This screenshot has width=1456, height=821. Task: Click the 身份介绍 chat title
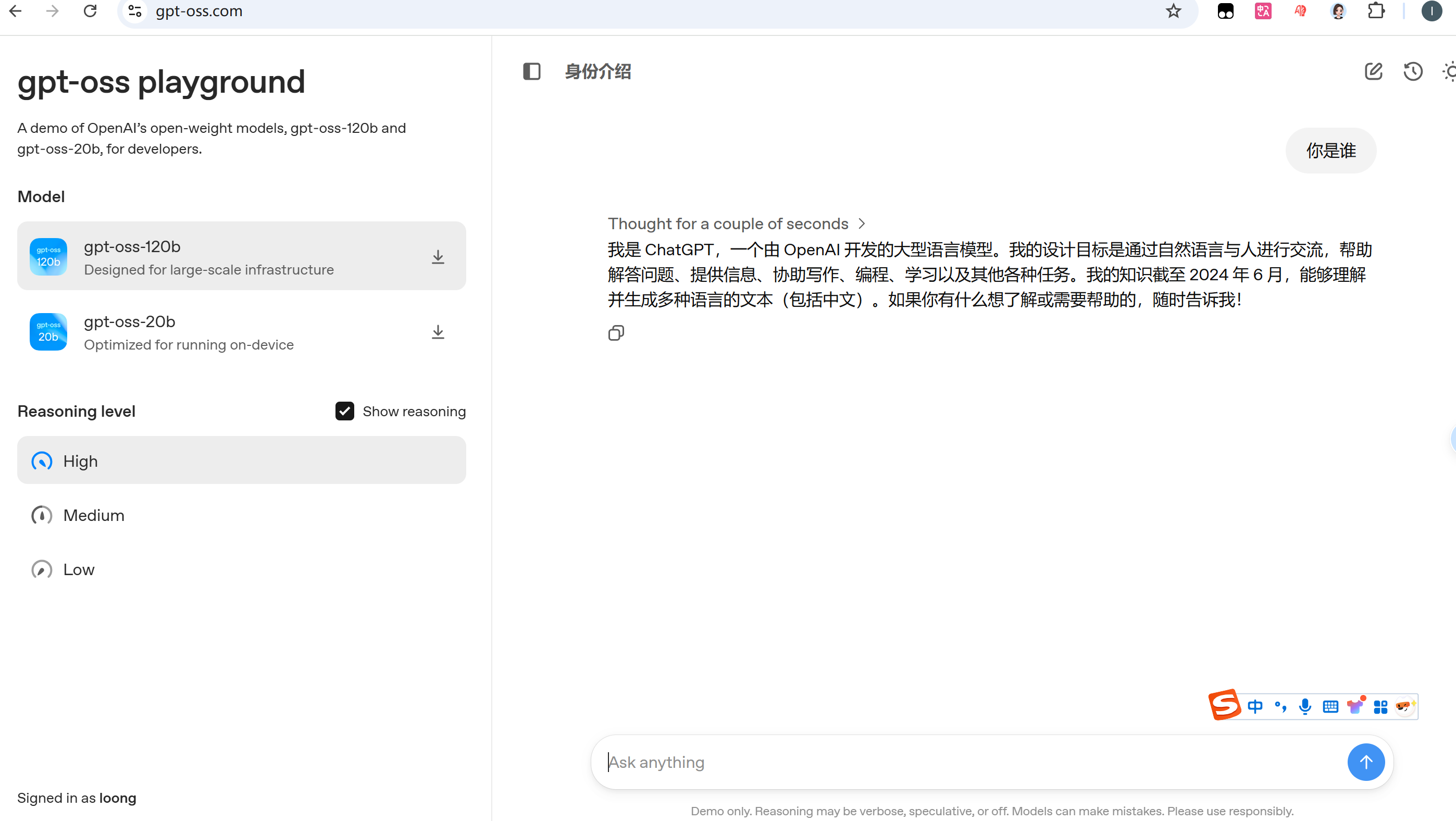598,71
